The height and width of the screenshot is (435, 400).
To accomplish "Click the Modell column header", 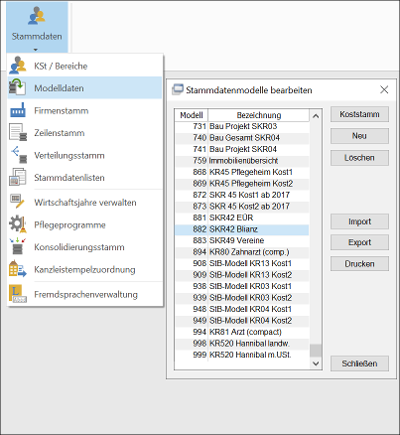I will [x=191, y=115].
